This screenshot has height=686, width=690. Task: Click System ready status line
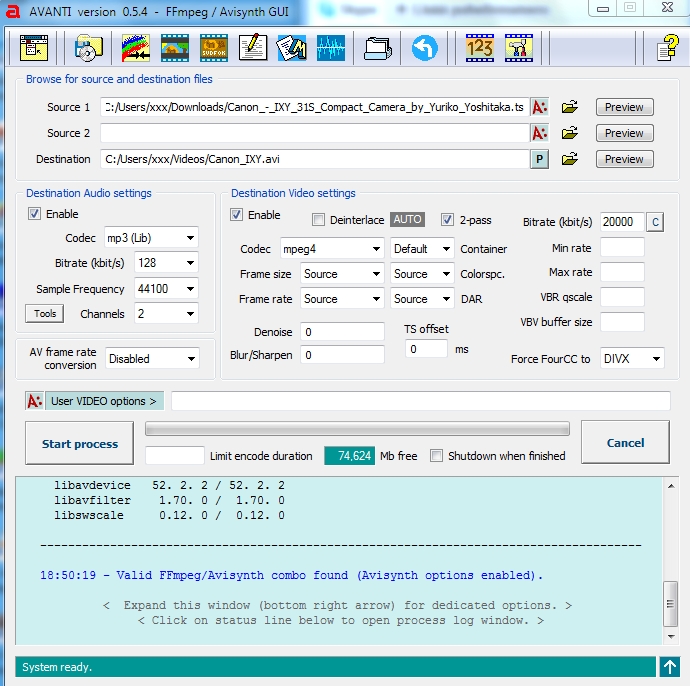click(x=335, y=667)
